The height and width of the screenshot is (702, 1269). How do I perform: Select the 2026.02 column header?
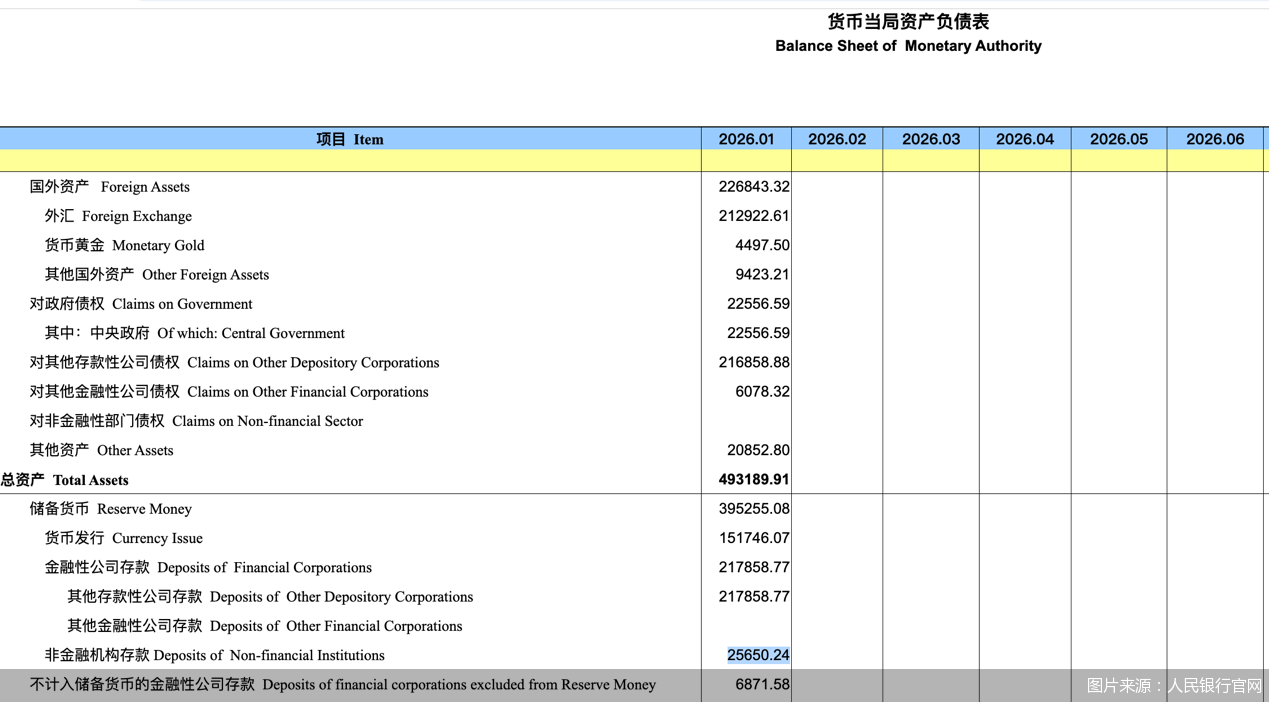point(837,139)
